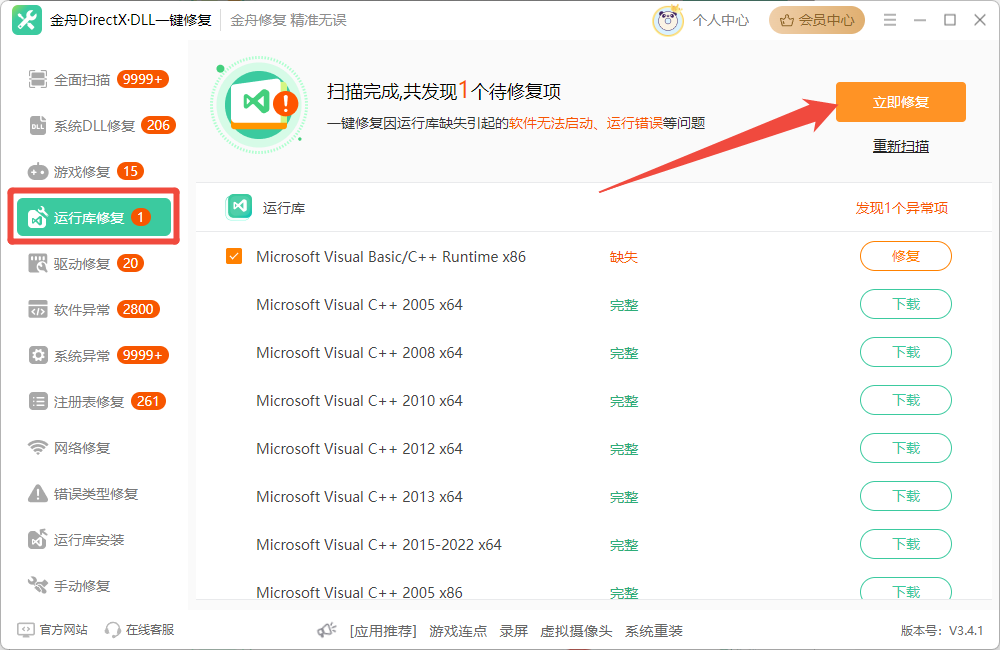Click the error type warning icon

point(38,494)
